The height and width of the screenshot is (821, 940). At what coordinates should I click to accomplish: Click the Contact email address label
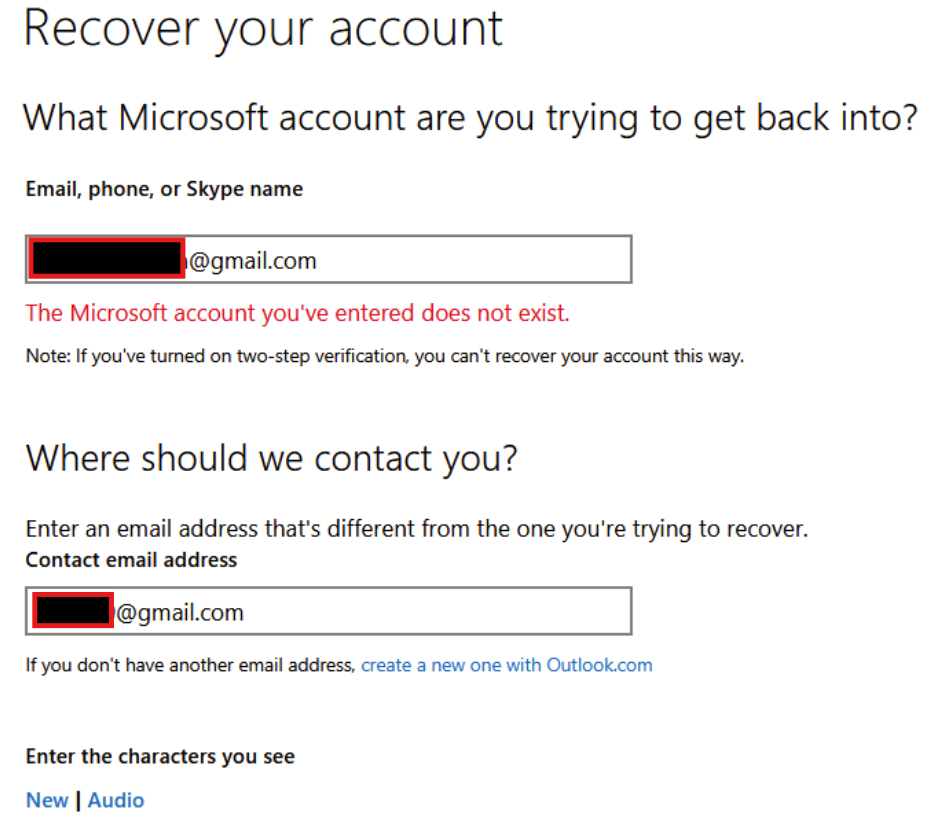[131, 560]
